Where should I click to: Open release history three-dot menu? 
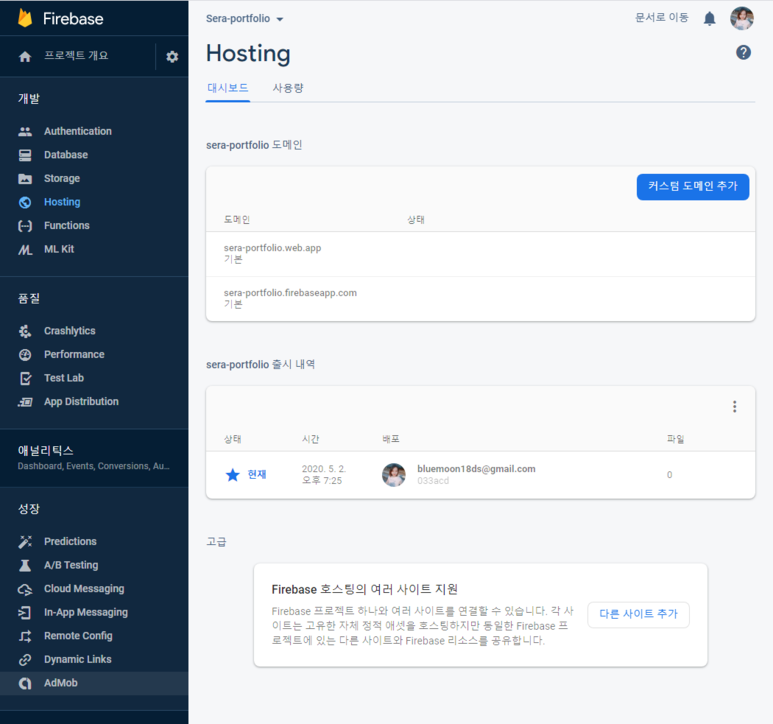click(x=734, y=407)
